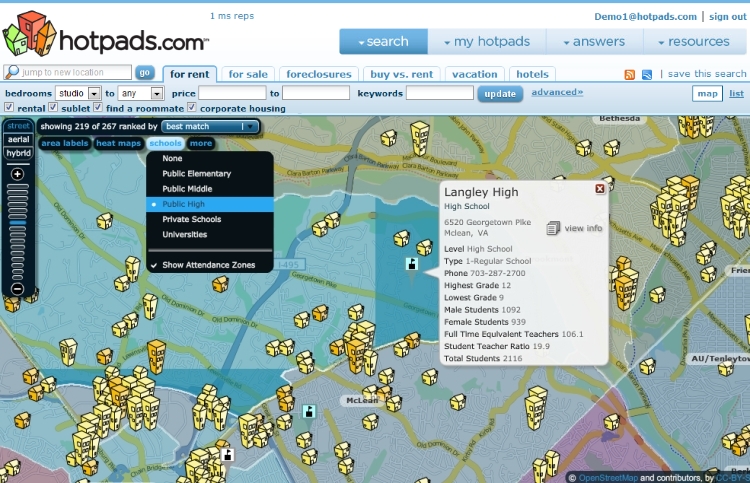Expand the answers menu
750x483 pixels.
(x=595, y=42)
